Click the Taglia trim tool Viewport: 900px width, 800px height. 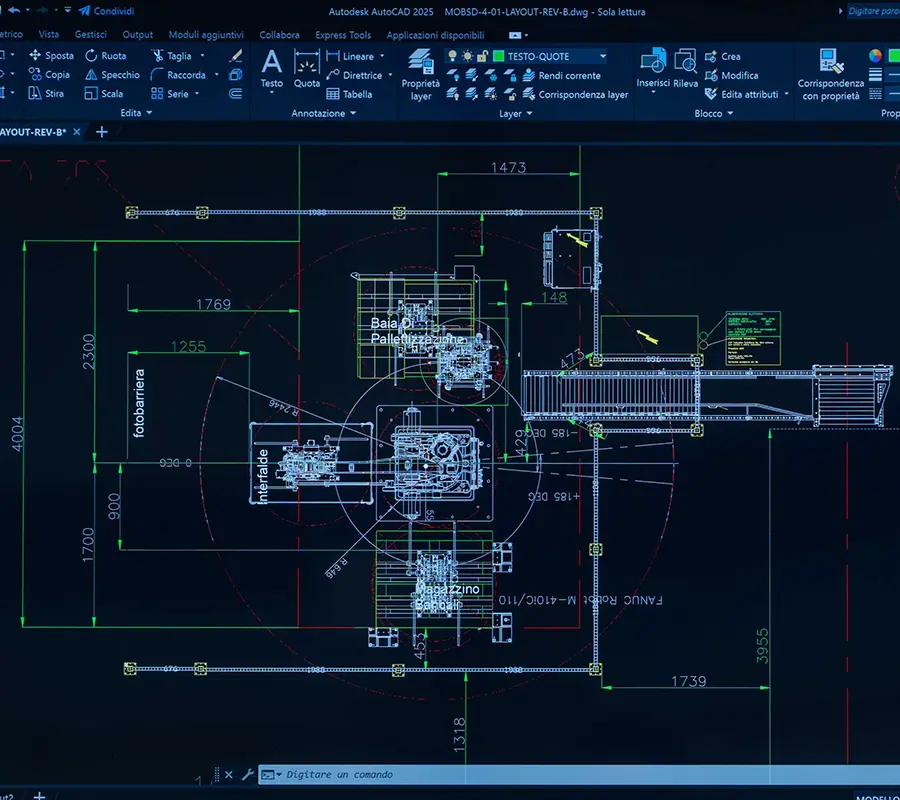(171, 56)
